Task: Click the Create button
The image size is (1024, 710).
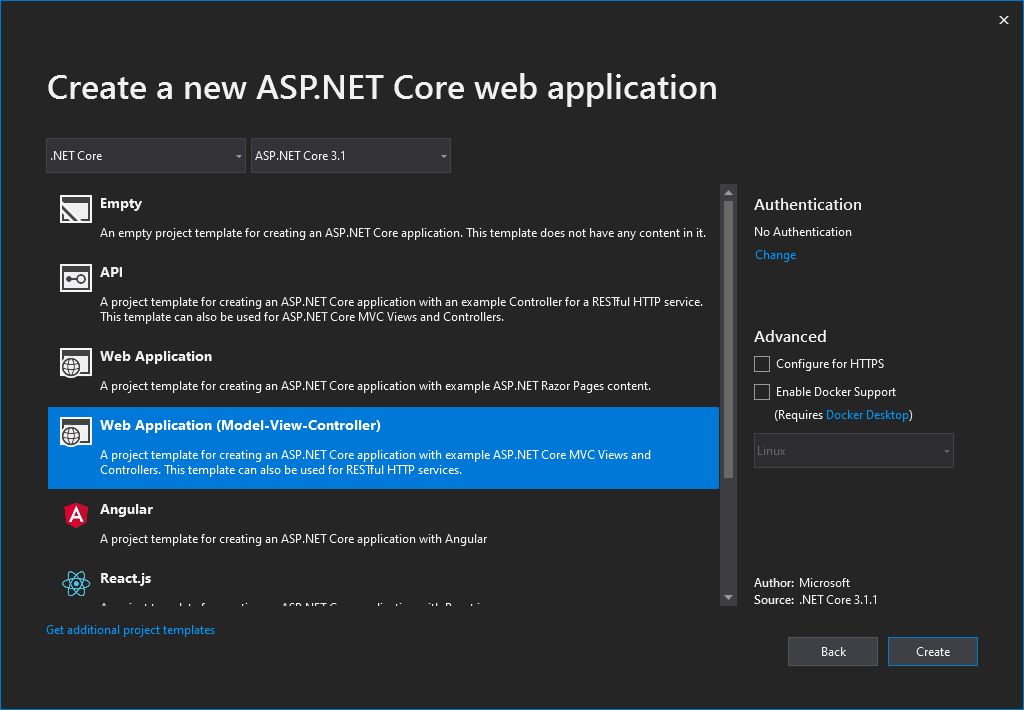Action: tap(932, 651)
